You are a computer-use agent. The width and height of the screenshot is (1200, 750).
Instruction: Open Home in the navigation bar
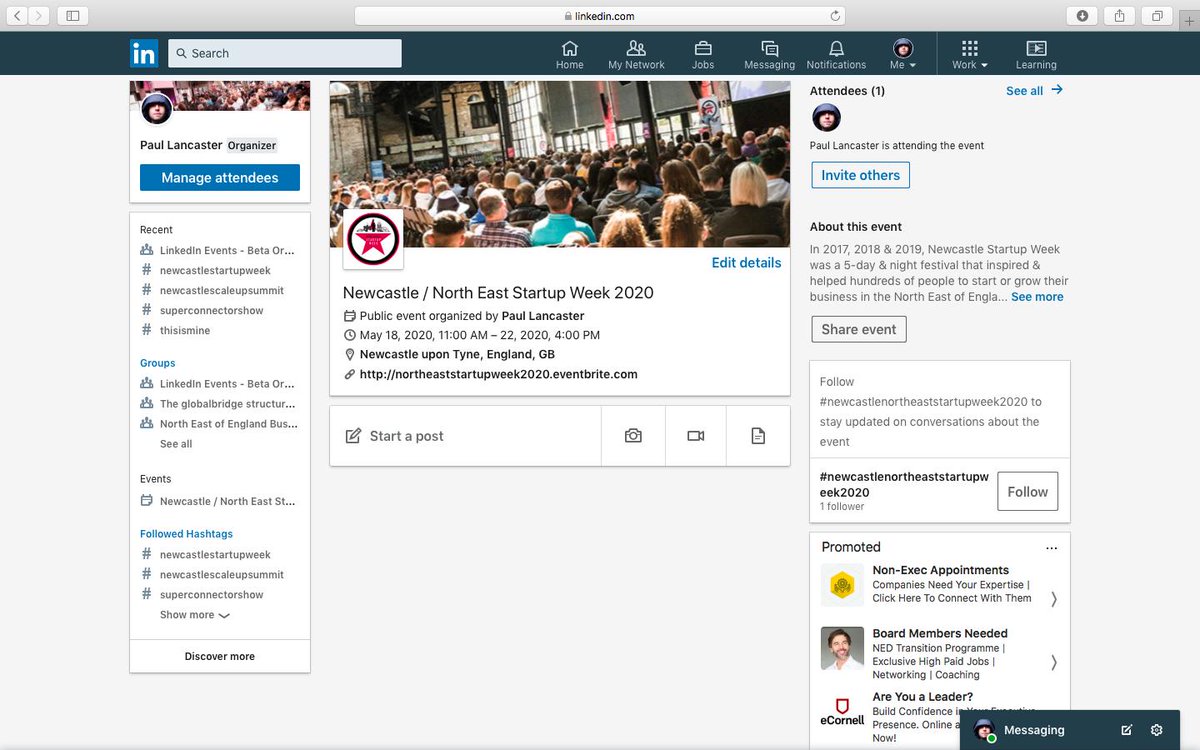(570, 55)
